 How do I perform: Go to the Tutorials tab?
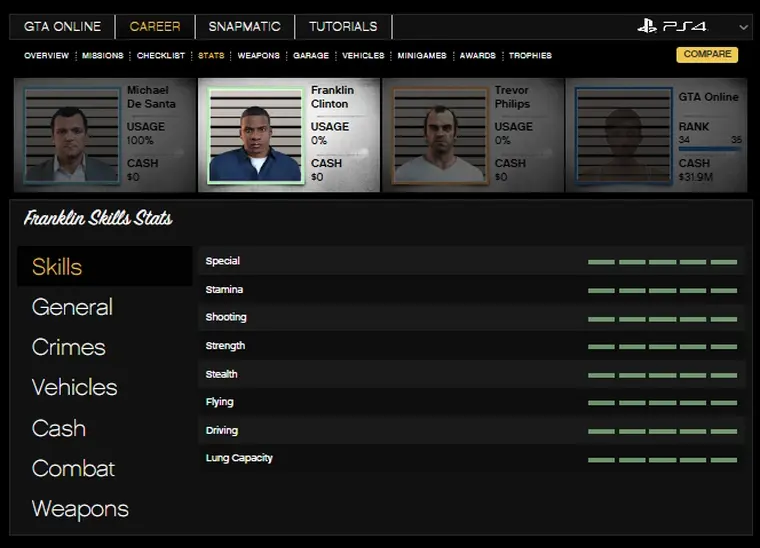[343, 26]
